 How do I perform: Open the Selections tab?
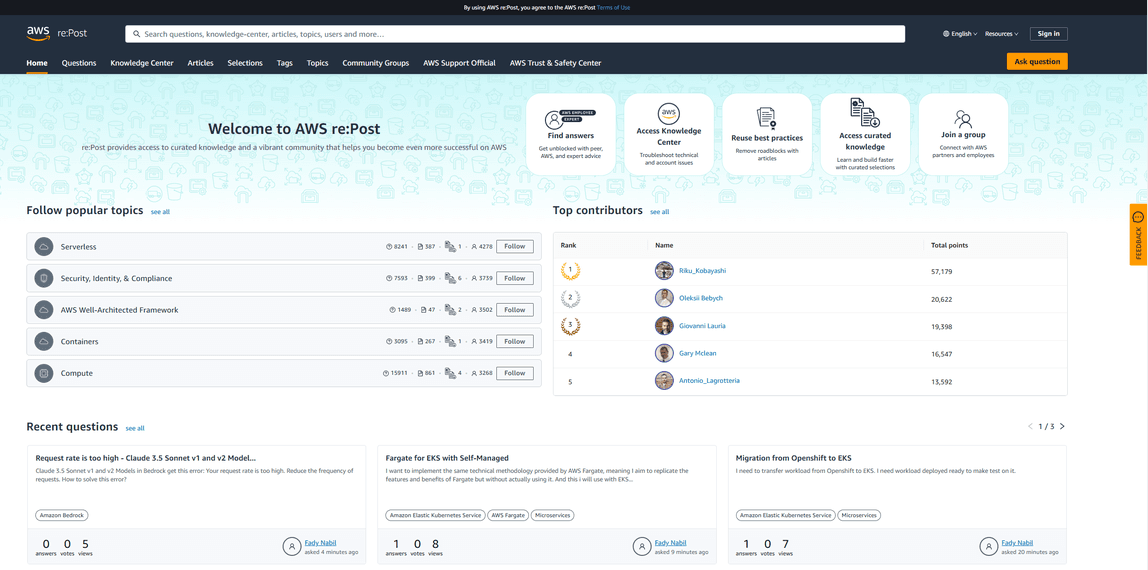[x=245, y=63]
